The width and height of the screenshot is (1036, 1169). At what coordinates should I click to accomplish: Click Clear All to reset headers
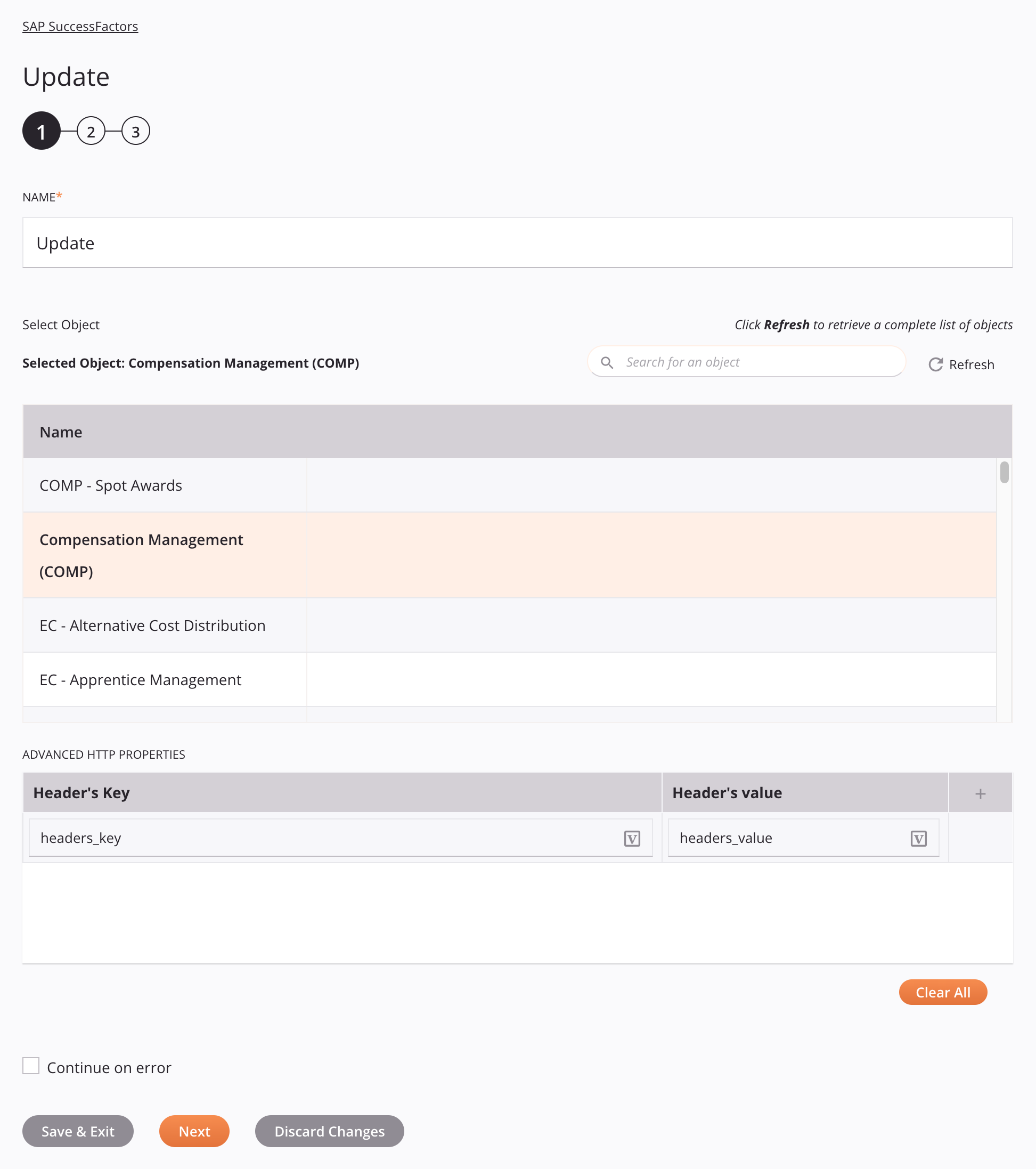942,992
